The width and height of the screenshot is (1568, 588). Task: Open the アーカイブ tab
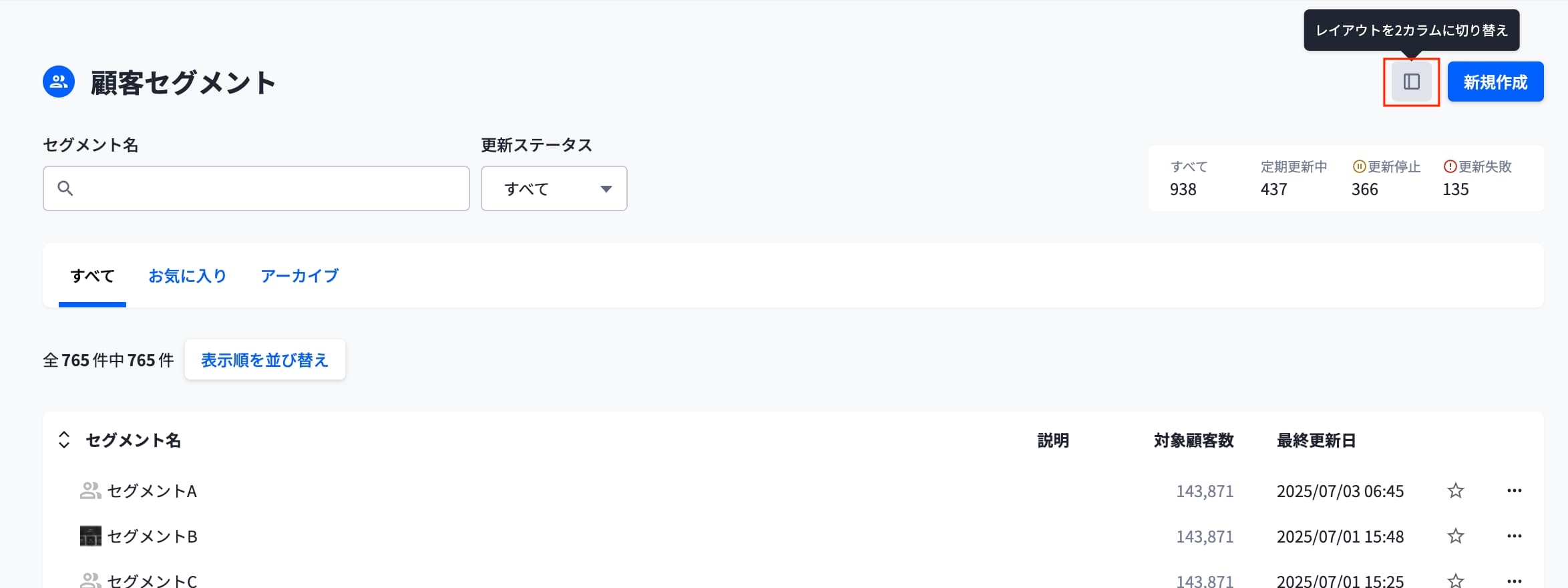pos(299,276)
